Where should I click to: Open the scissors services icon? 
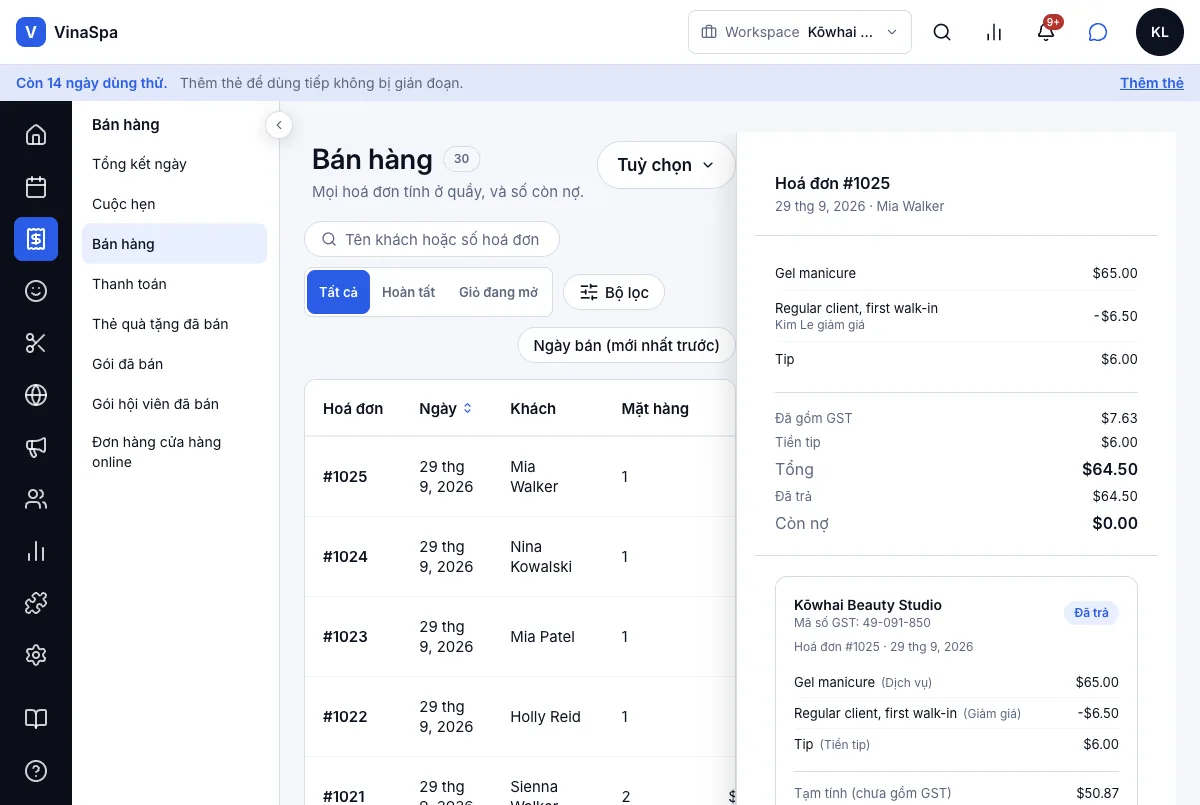point(36,343)
